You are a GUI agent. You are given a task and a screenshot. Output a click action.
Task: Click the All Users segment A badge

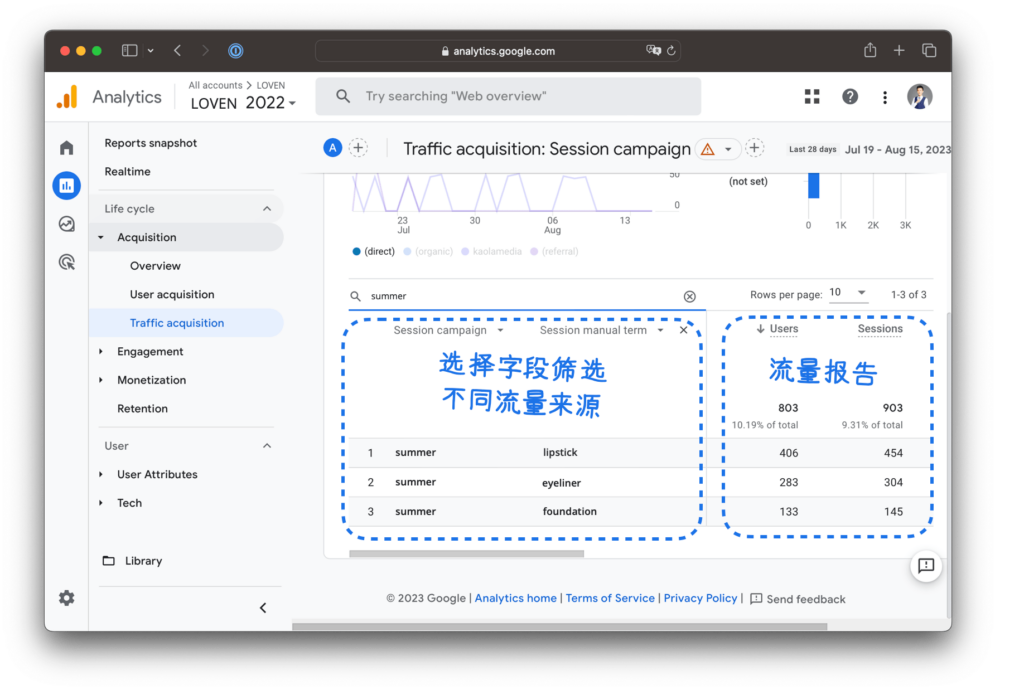click(332, 148)
